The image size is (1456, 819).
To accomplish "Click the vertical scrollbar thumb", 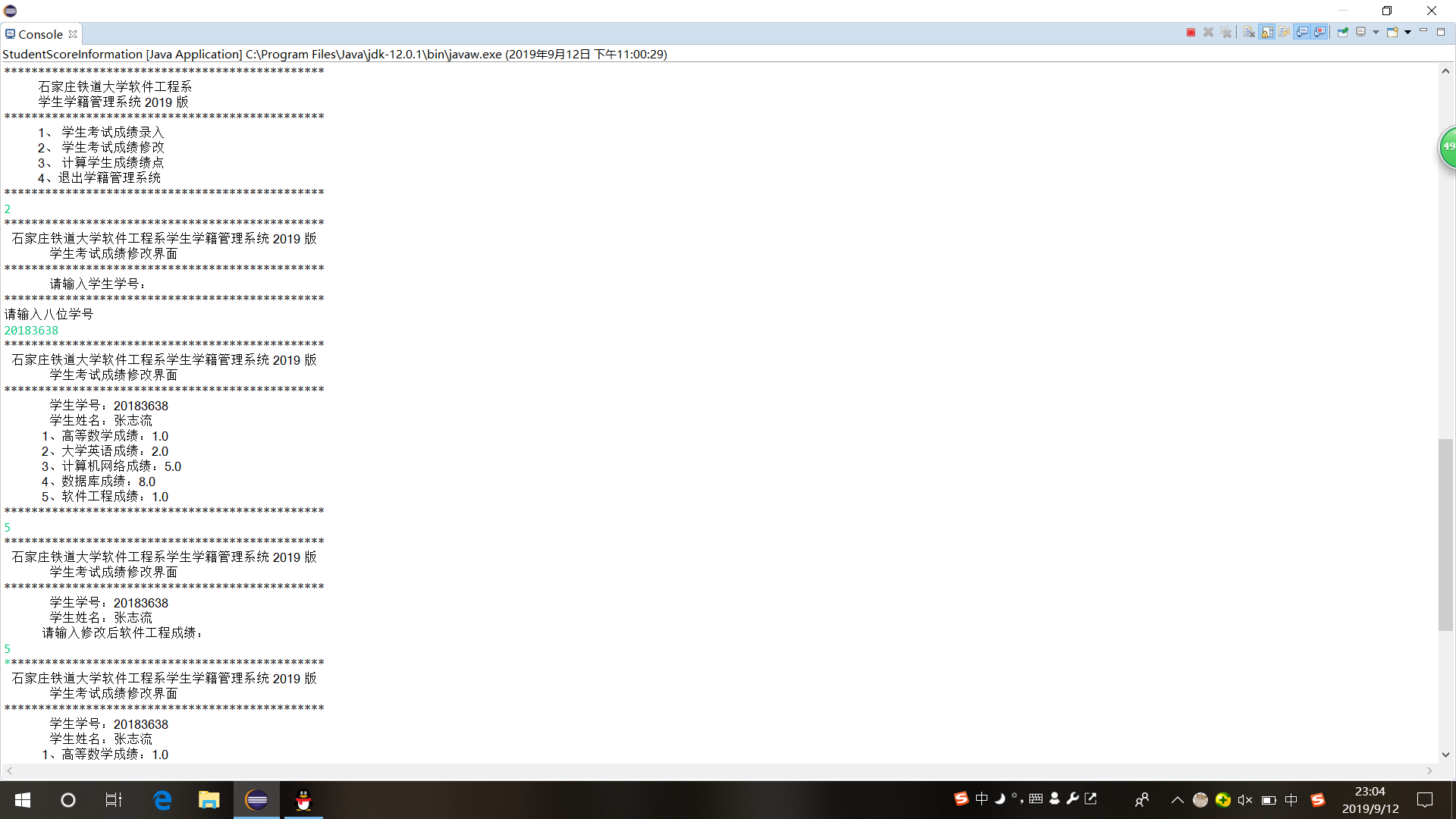I will (1445, 535).
